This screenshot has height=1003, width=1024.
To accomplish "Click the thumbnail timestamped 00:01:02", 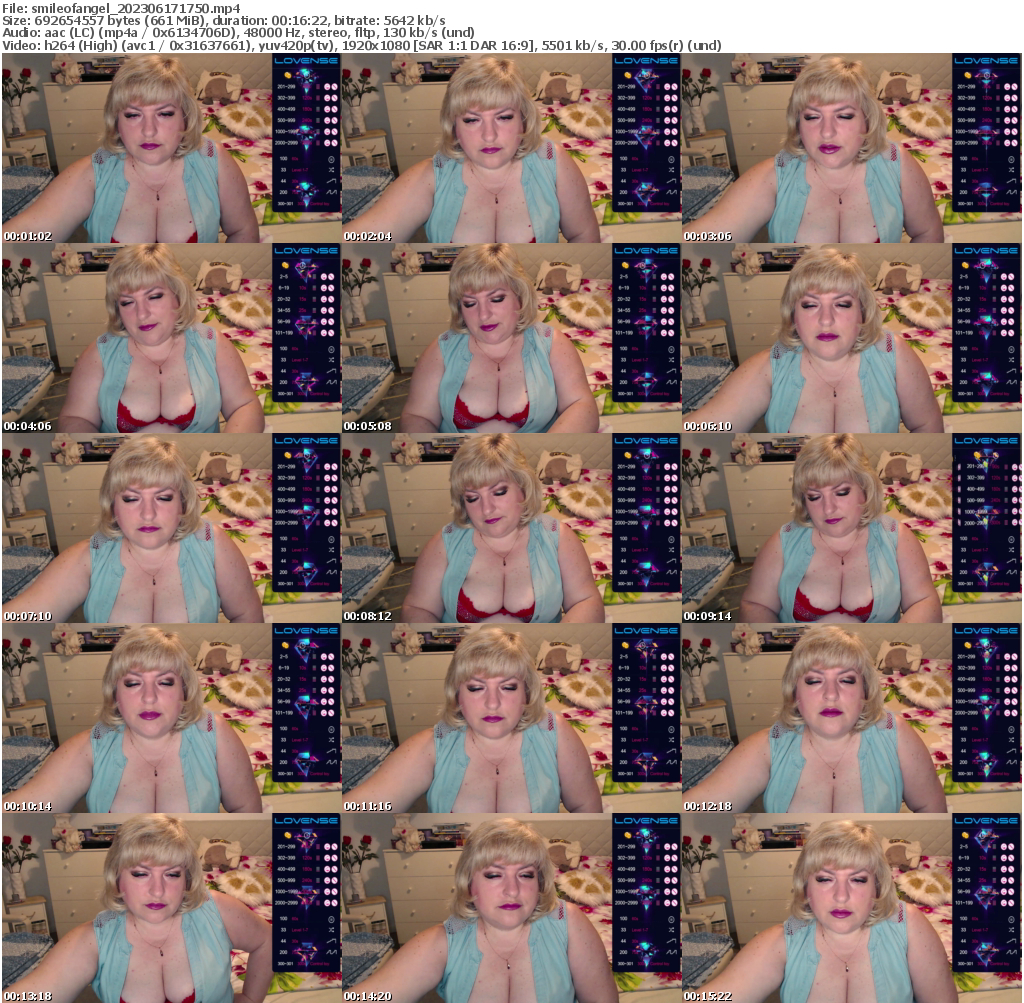I will [171, 148].
